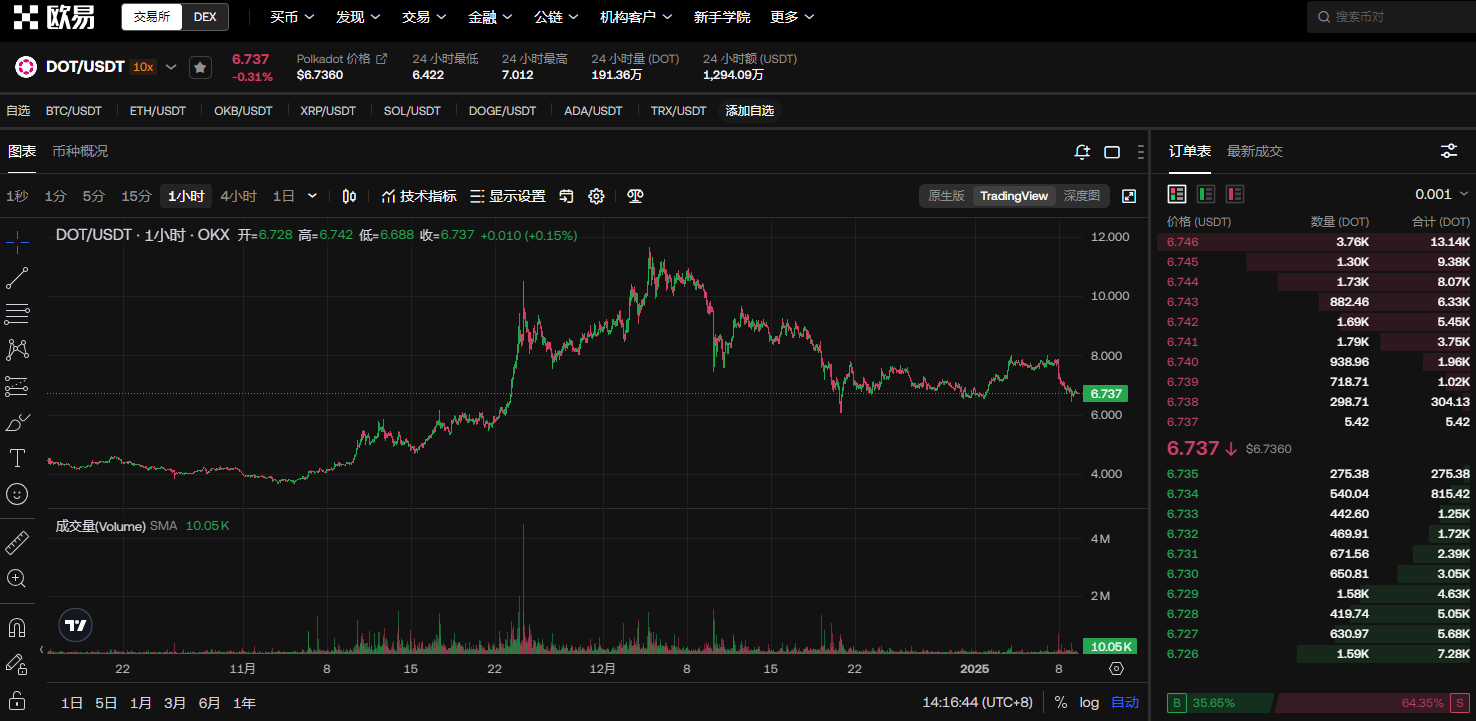1476x721 pixels.
Task: Expand the chart to fullscreen
Action: [x=1129, y=196]
